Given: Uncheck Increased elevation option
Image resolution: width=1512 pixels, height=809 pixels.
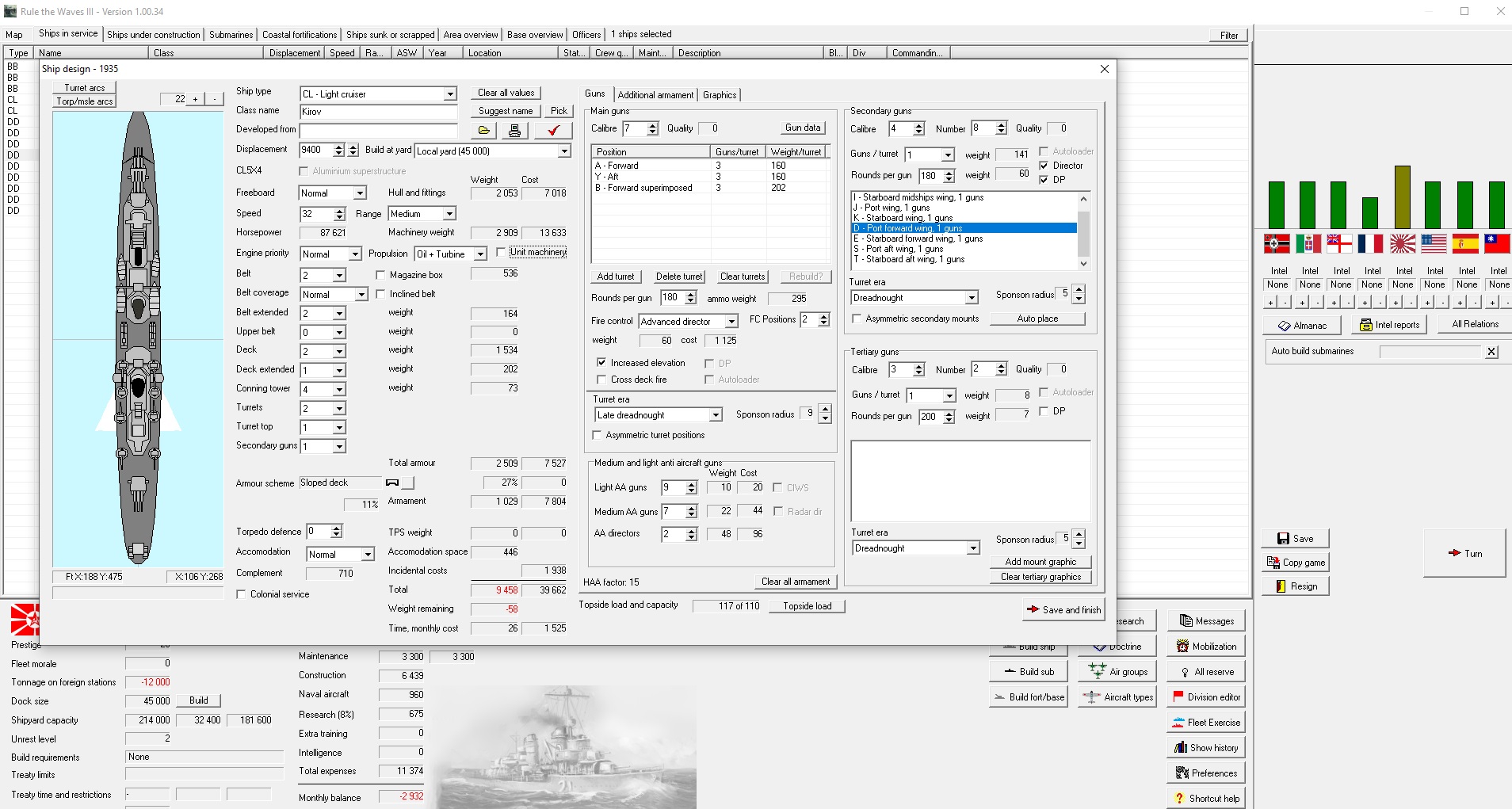Looking at the screenshot, I should click(x=601, y=363).
